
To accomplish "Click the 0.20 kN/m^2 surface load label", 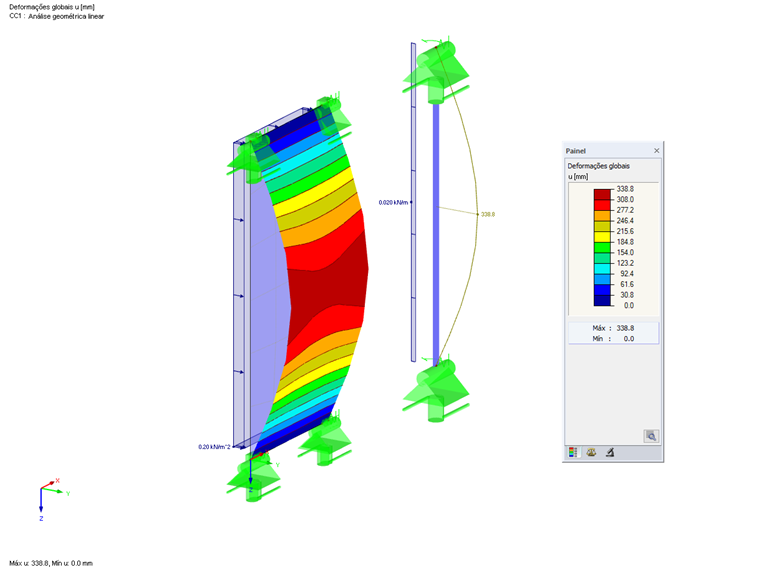I will tap(214, 447).
